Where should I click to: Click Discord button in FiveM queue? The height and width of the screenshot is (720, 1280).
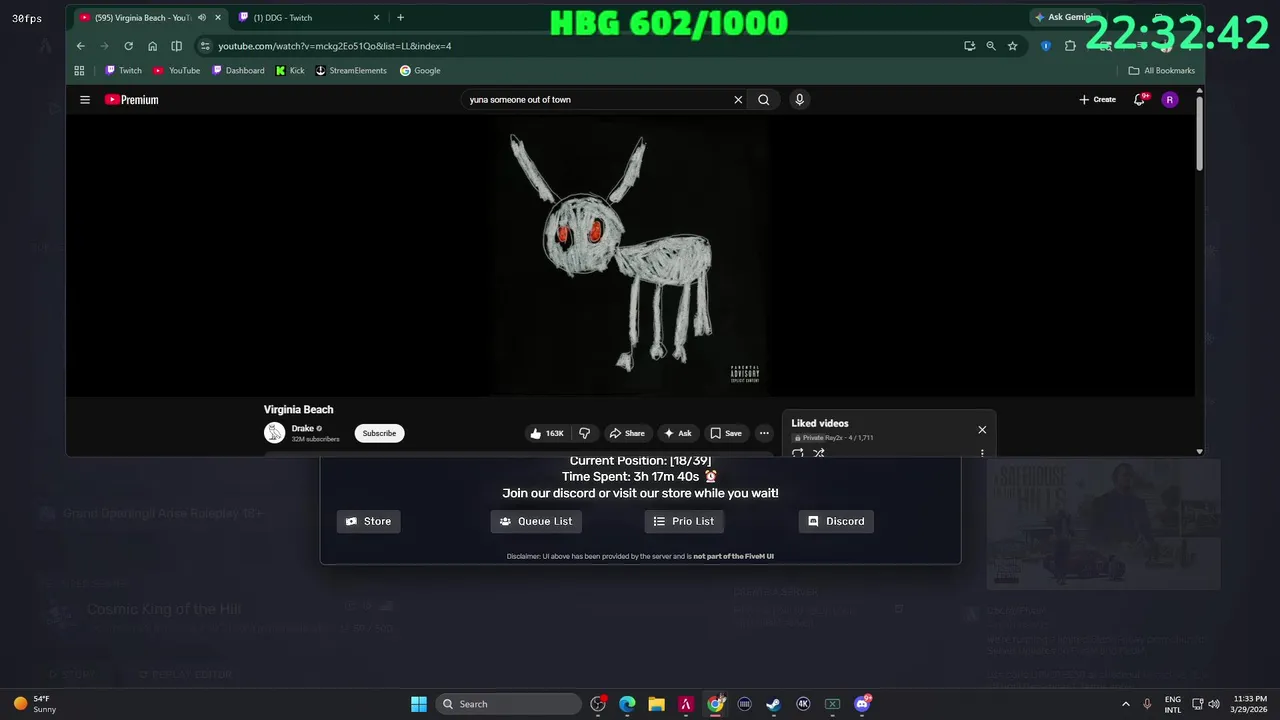click(836, 521)
